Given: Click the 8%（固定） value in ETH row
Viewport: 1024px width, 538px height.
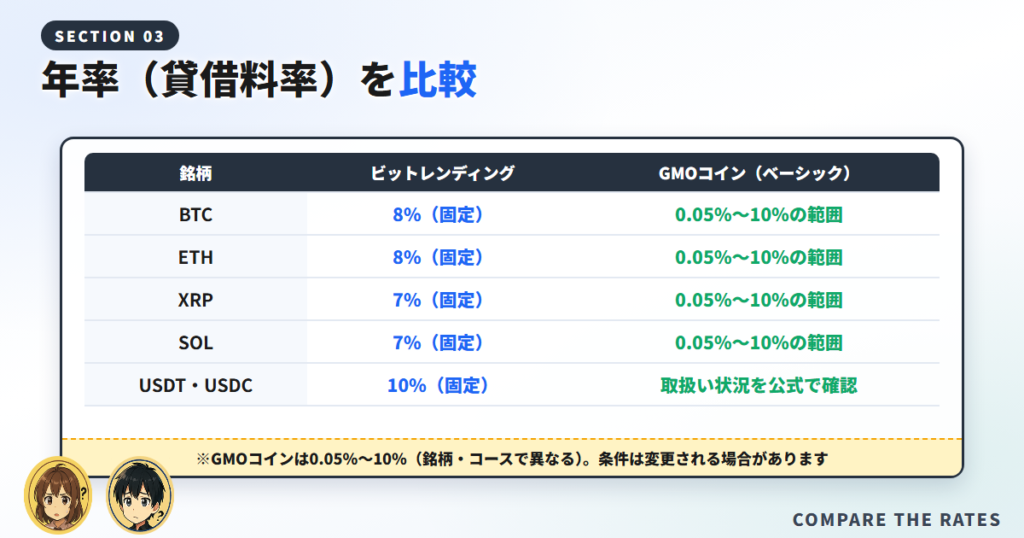Looking at the screenshot, I should click(x=438, y=257).
